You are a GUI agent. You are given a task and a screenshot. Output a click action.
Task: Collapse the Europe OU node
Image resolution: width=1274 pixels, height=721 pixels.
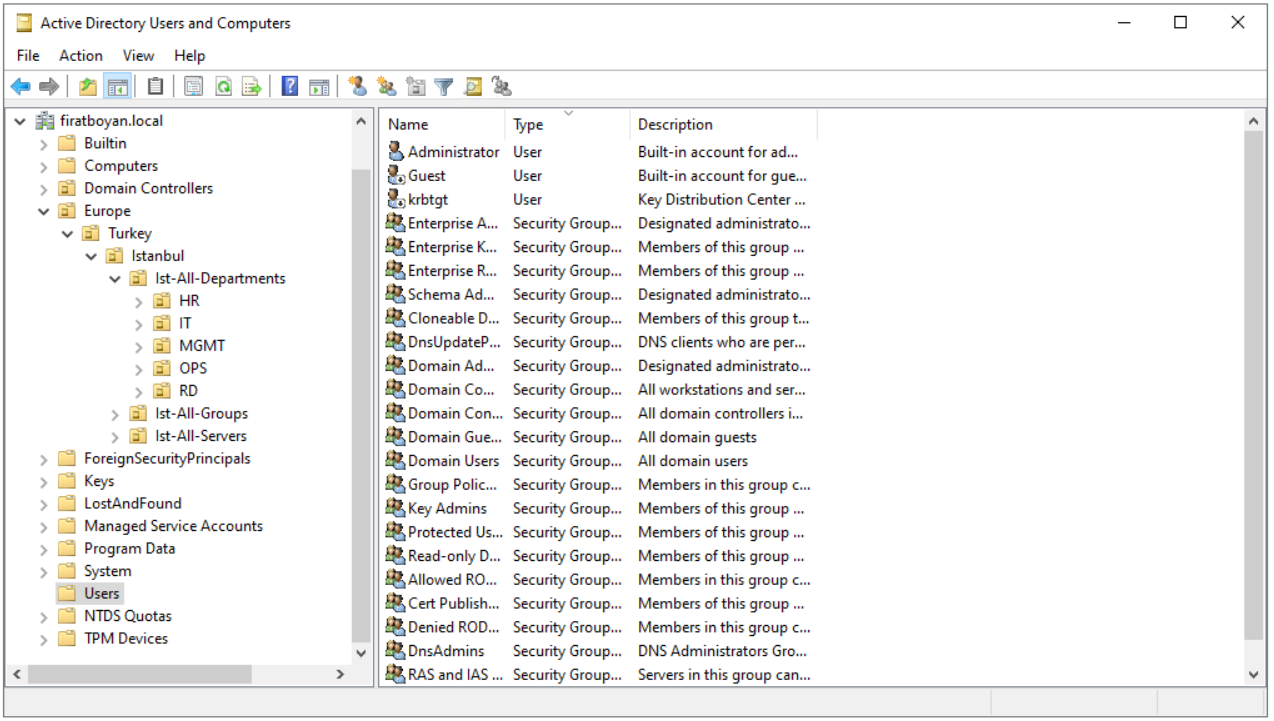[x=43, y=211]
